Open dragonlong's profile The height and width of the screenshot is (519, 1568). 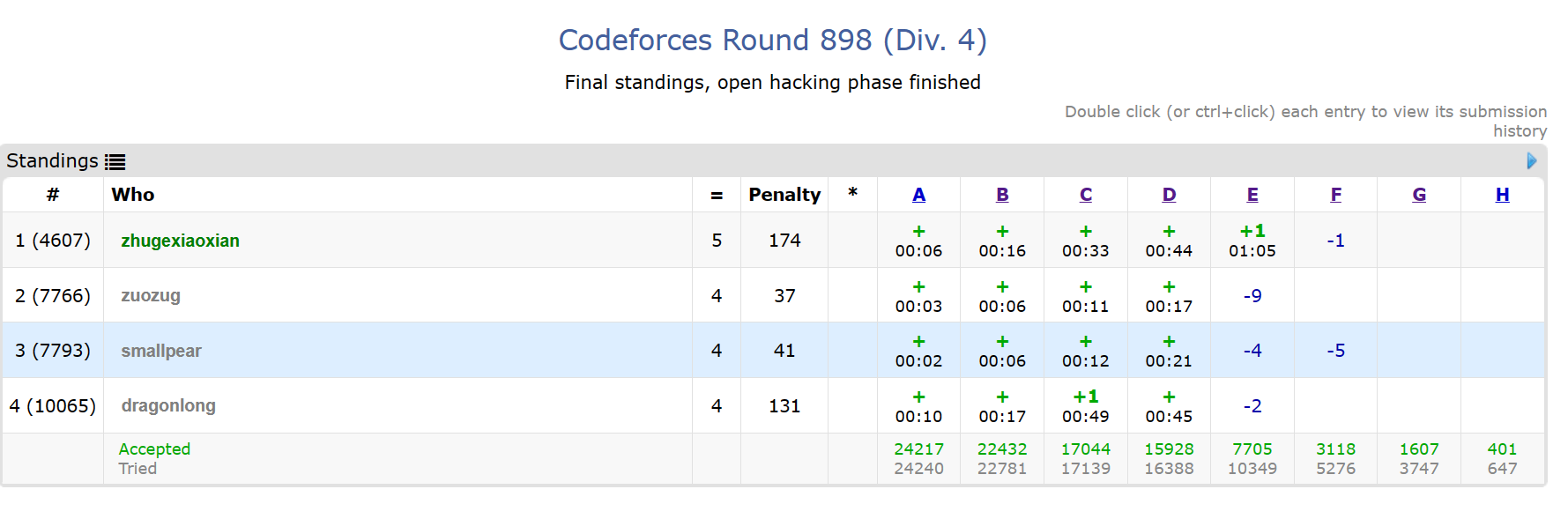click(168, 405)
